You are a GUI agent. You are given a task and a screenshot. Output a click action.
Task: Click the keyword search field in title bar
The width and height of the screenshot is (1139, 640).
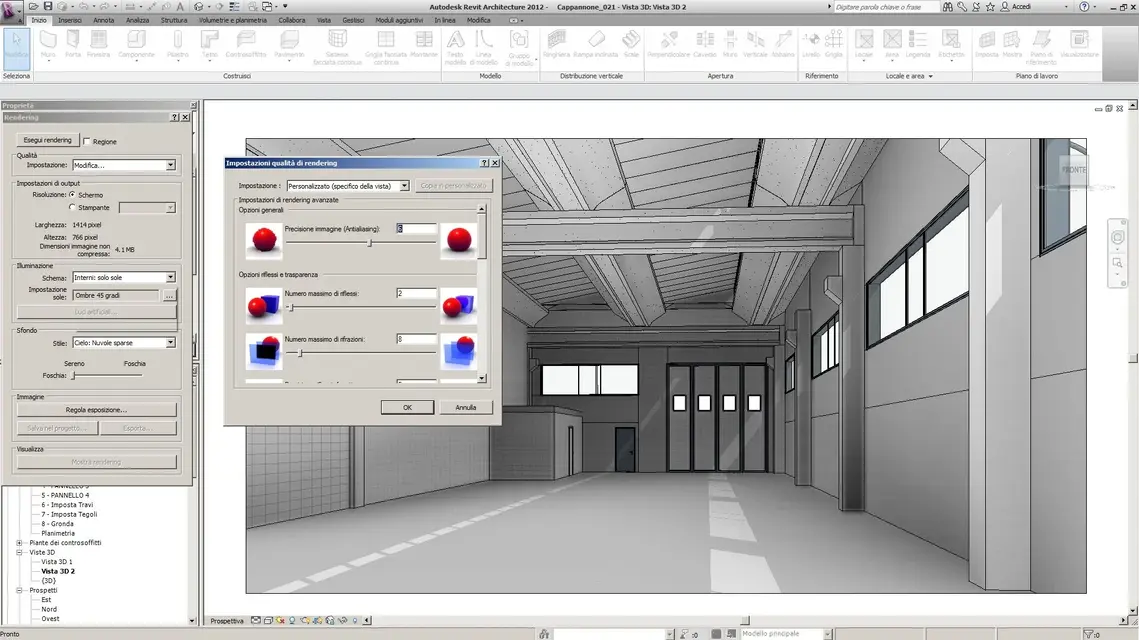click(885, 7)
